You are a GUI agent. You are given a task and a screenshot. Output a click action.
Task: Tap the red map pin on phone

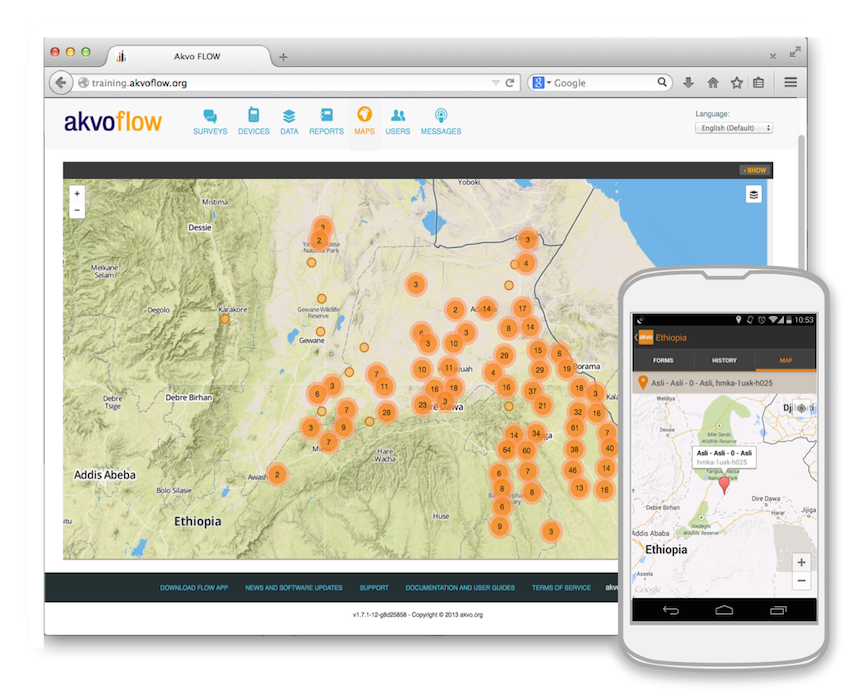[724, 485]
